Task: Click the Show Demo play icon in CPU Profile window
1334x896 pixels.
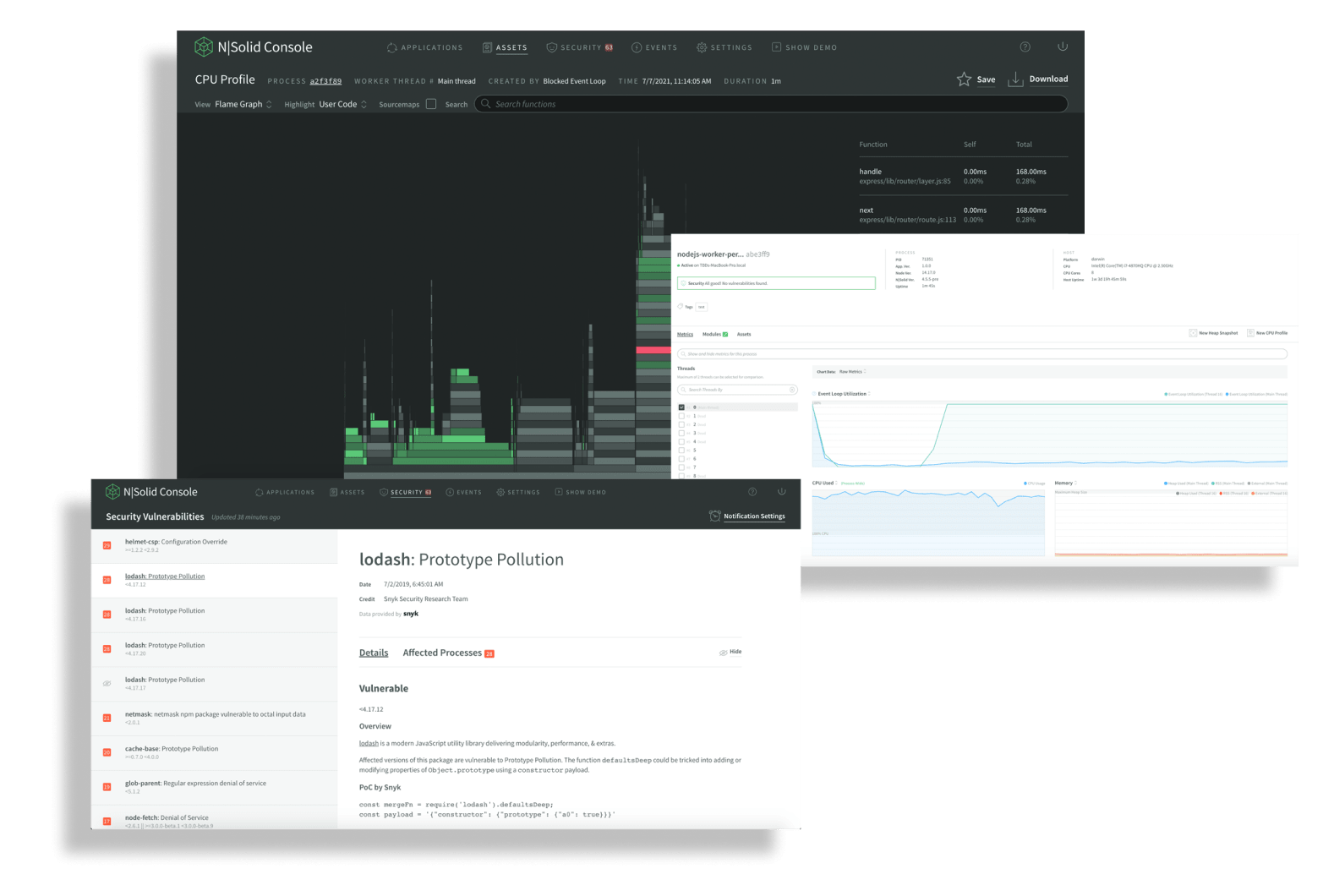Action: [x=776, y=47]
